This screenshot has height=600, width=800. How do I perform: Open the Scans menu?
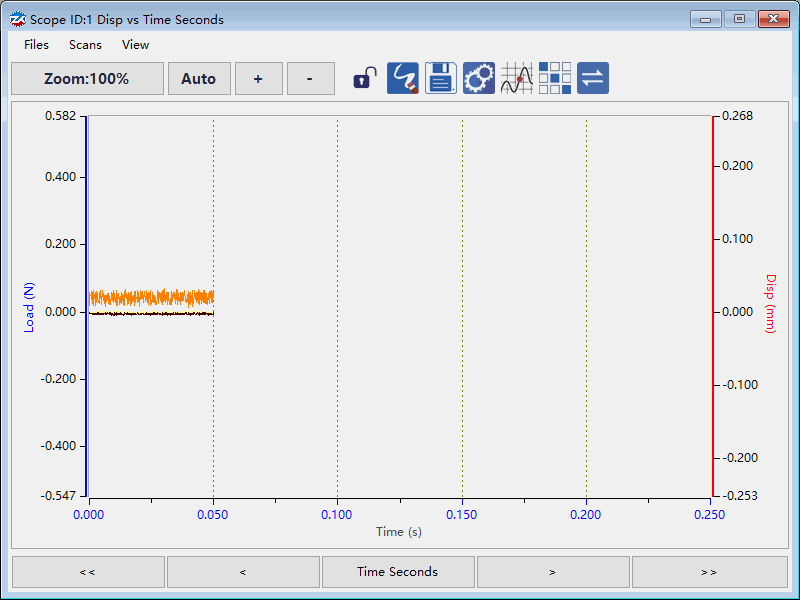click(x=85, y=44)
